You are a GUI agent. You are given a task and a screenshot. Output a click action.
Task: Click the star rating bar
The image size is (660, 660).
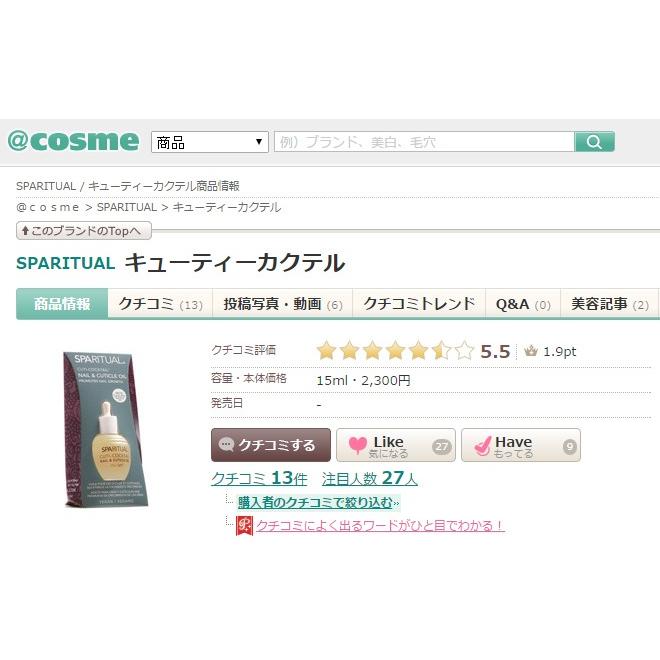click(x=395, y=351)
